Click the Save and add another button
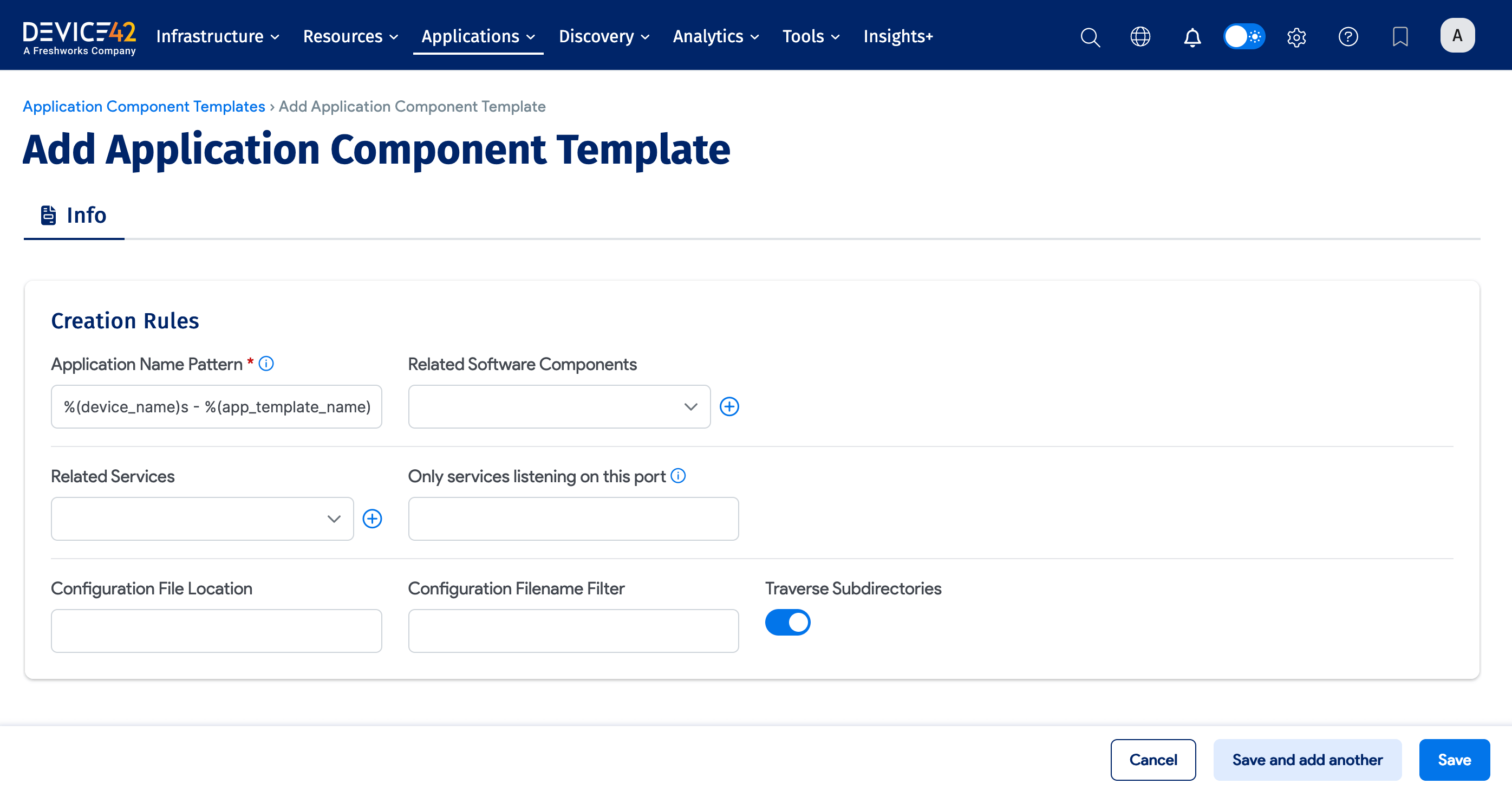 (x=1307, y=760)
